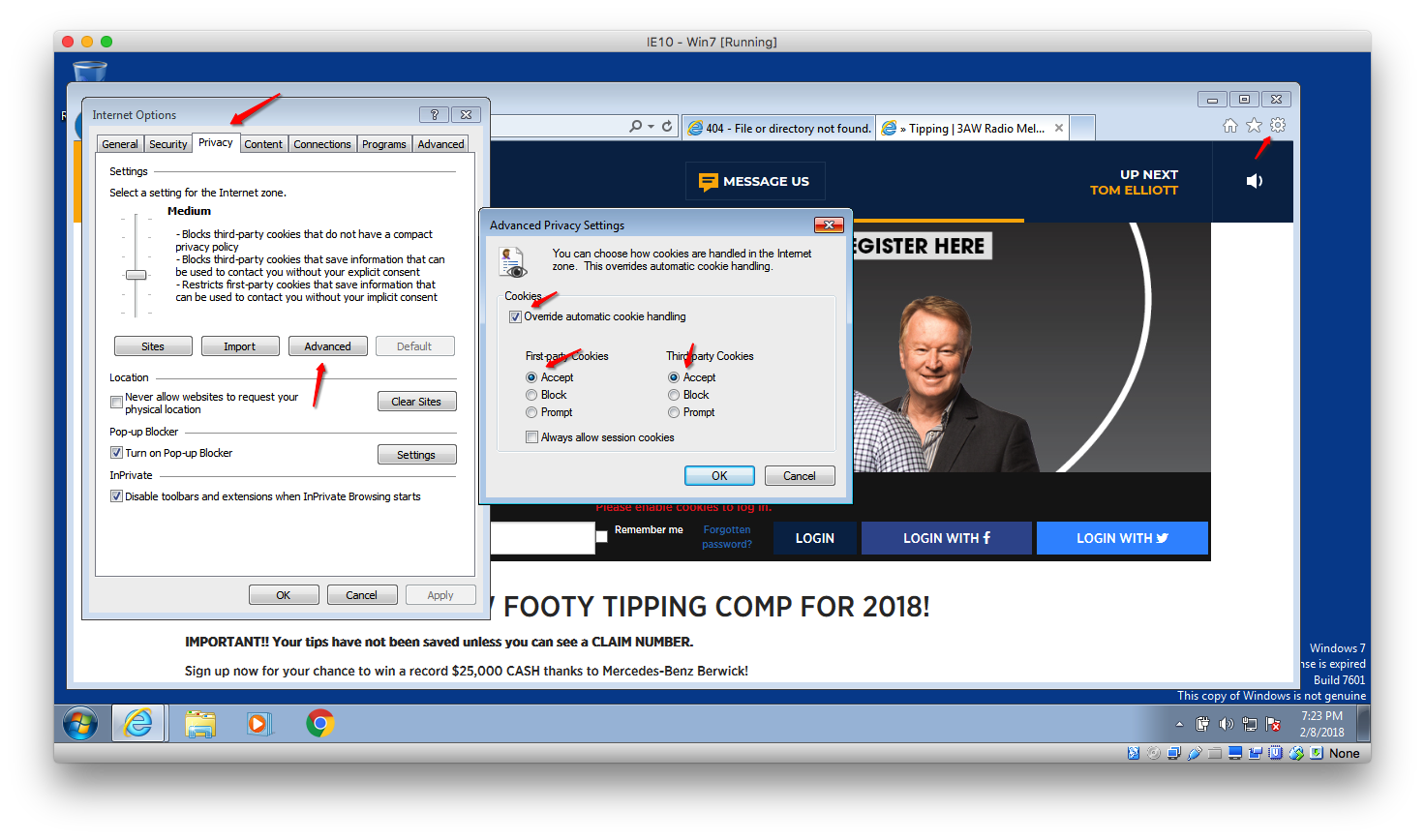Select Prompt for First-party Cookies
The image size is (1425, 840).
tap(531, 412)
